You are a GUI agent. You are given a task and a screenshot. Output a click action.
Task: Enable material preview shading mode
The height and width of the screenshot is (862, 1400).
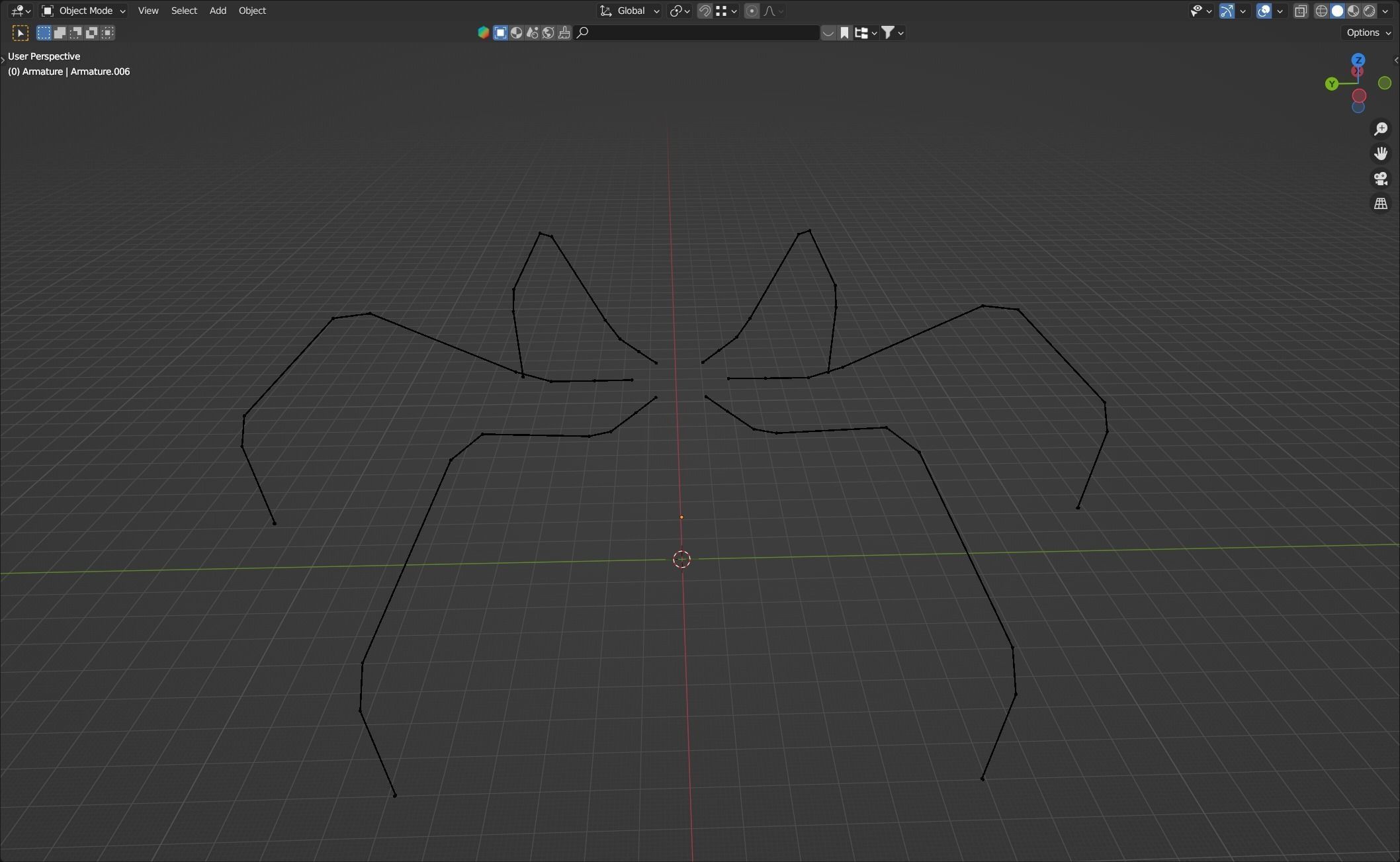1353,11
